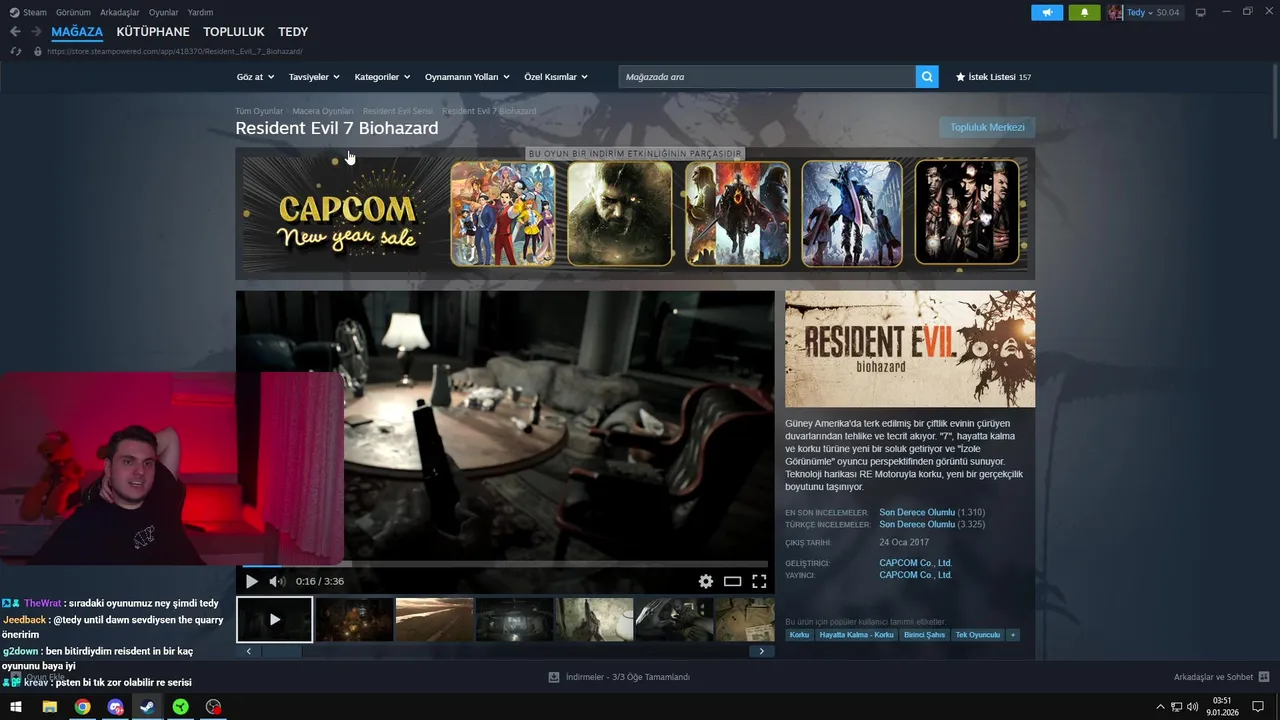Viewport: 1280px width, 720px height.
Task: Open the bearded man sale card
Action: [620, 213]
